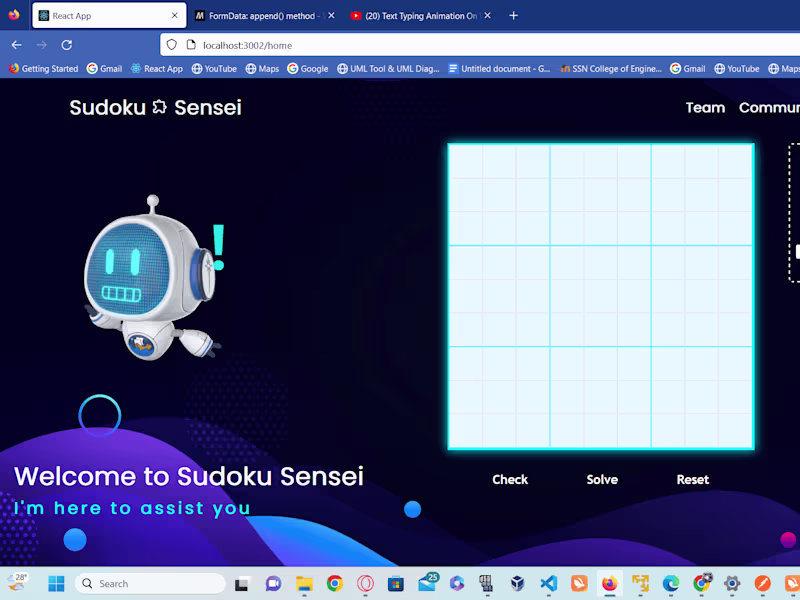Viewport: 800px width, 600px height.
Task: Open Microsoft Store from taskbar
Action: coord(395,583)
